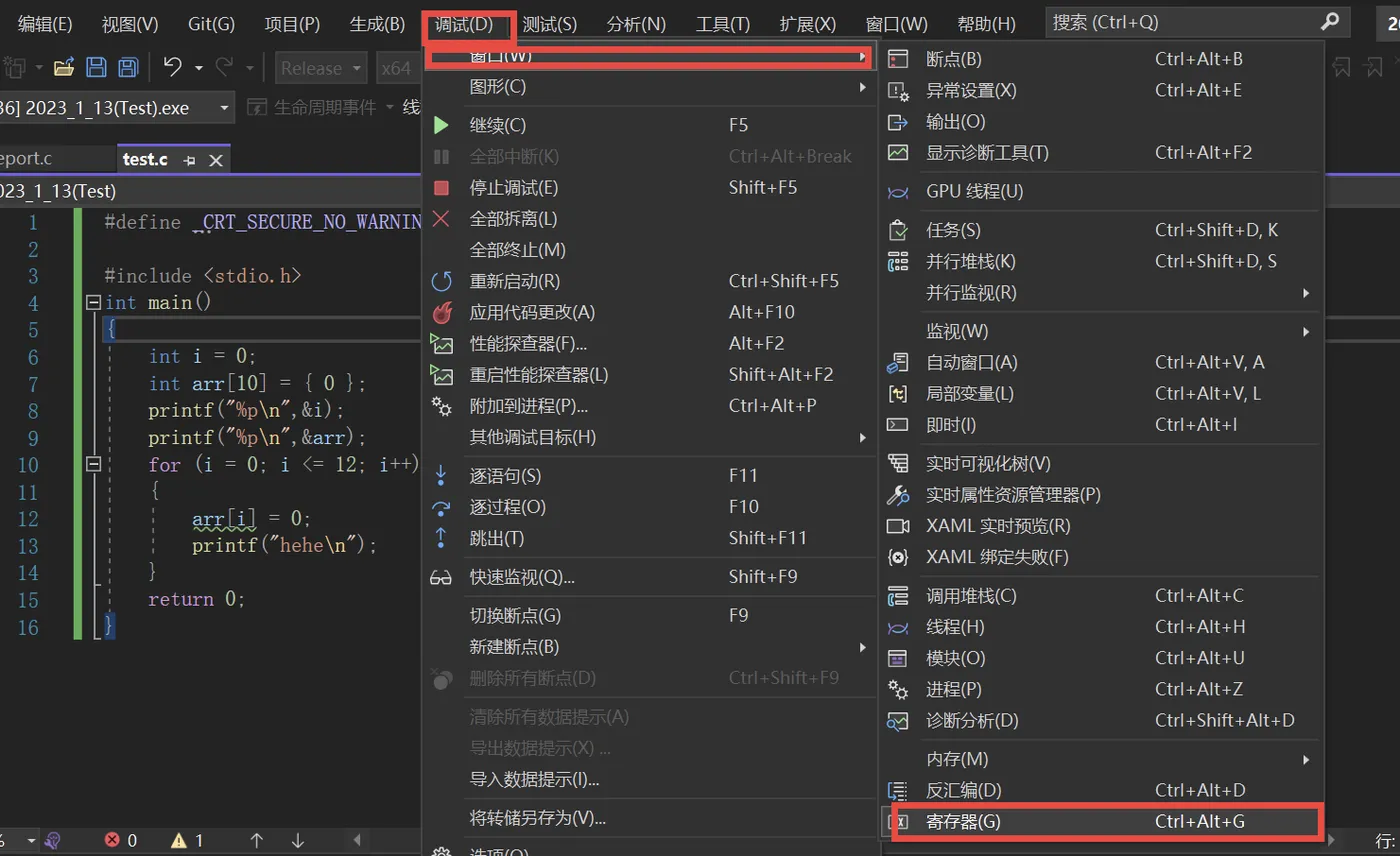
Task: Click the lifecycle events icon in debug toolbar
Action: (x=257, y=107)
